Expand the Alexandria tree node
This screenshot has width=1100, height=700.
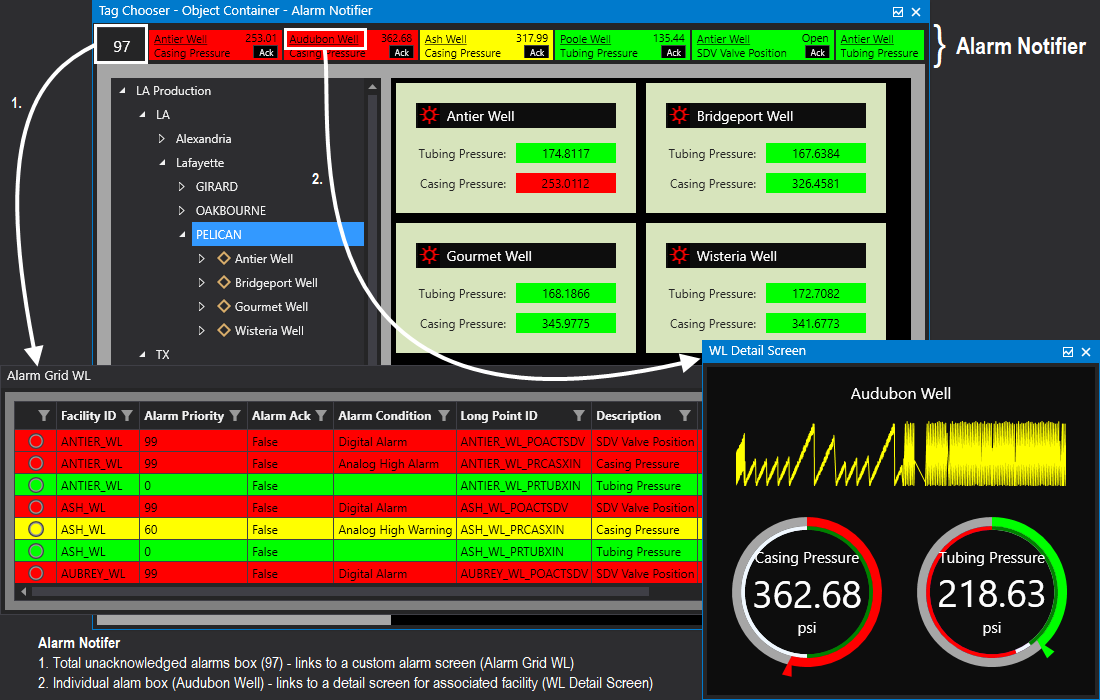162,138
